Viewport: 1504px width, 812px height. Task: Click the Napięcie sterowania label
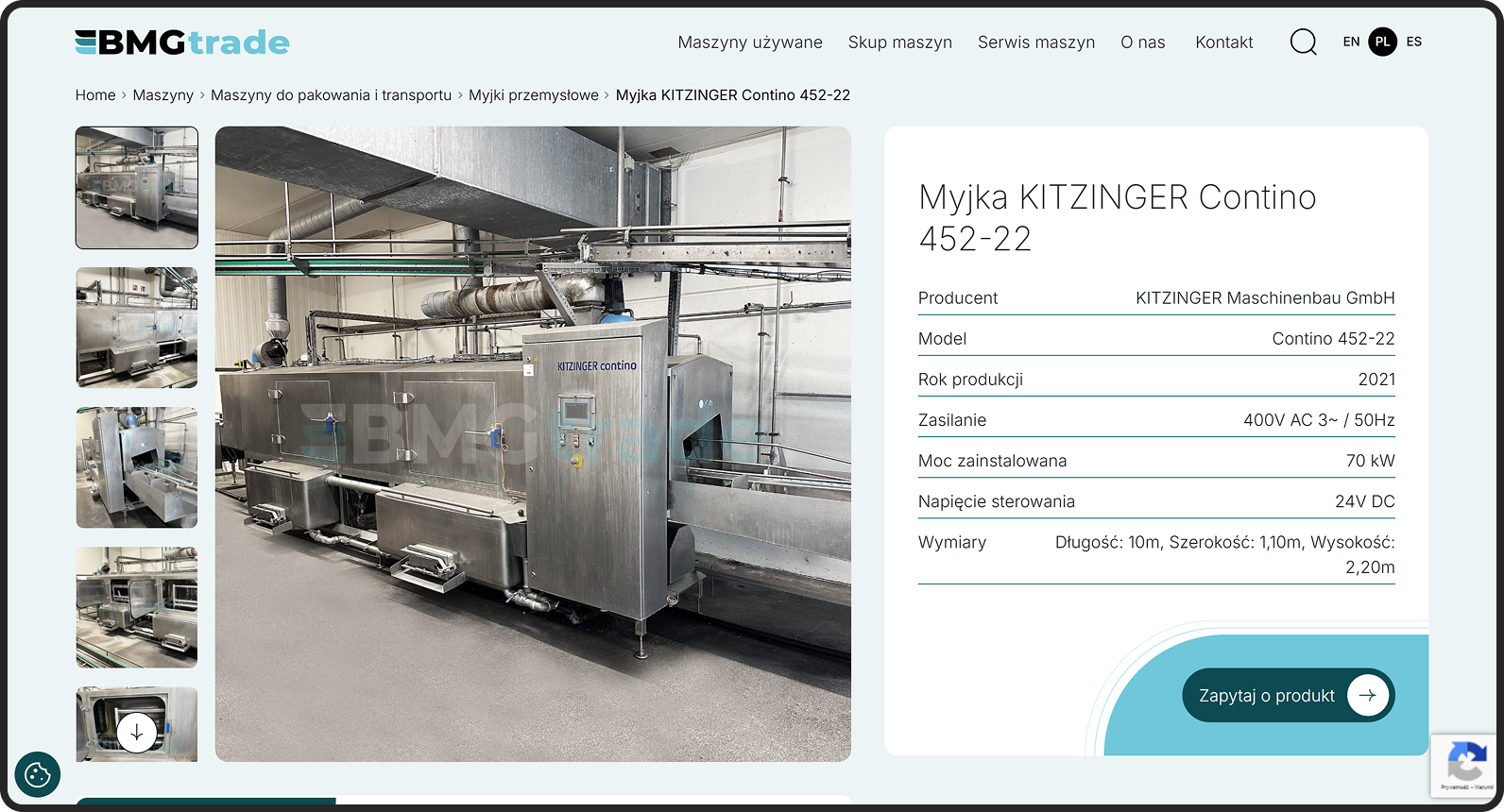pos(997,501)
